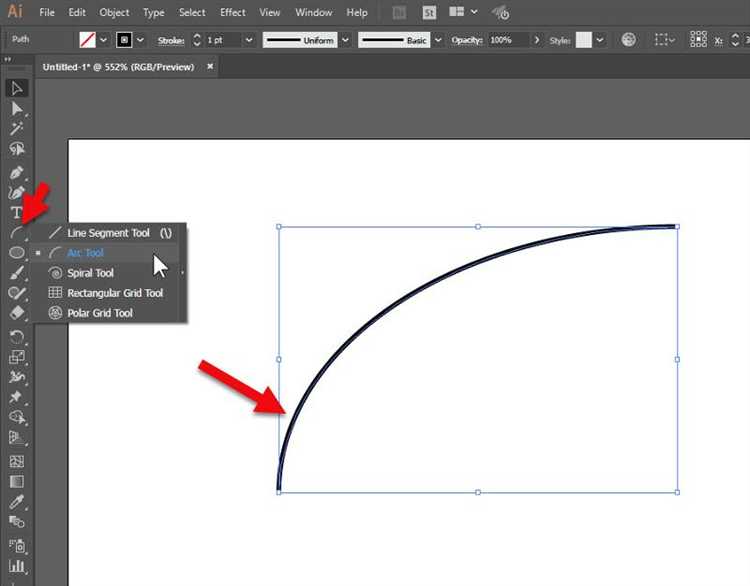Image resolution: width=750 pixels, height=586 pixels.
Task: Select the Eraser tool
Action: pos(17,313)
